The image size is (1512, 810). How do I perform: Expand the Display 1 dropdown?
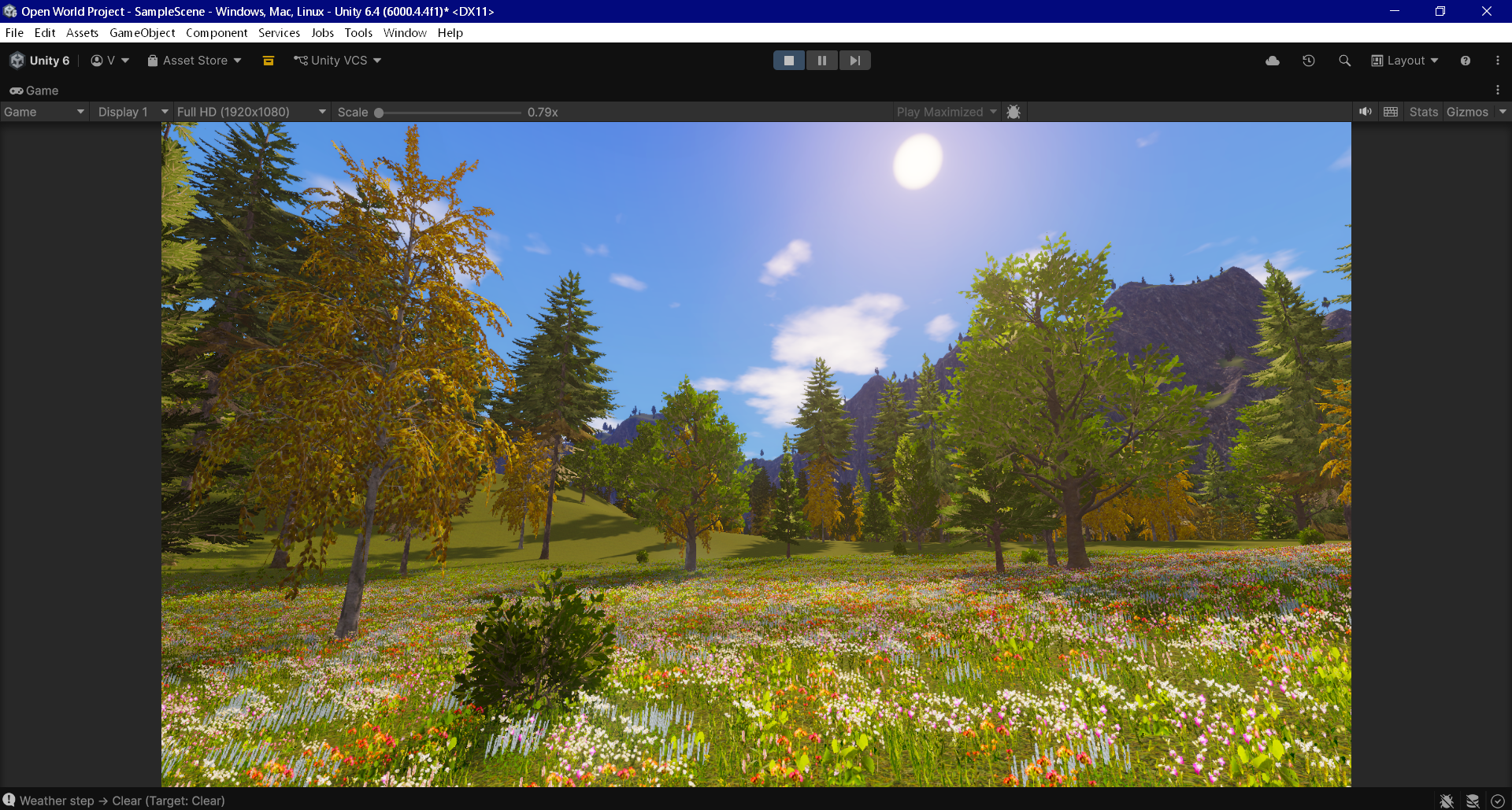[132, 112]
